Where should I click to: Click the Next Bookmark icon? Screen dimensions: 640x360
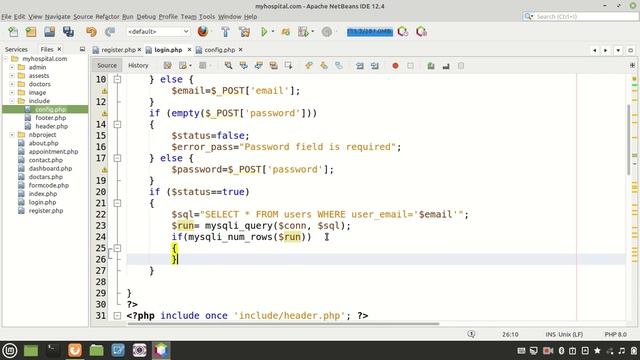click(x=324, y=66)
